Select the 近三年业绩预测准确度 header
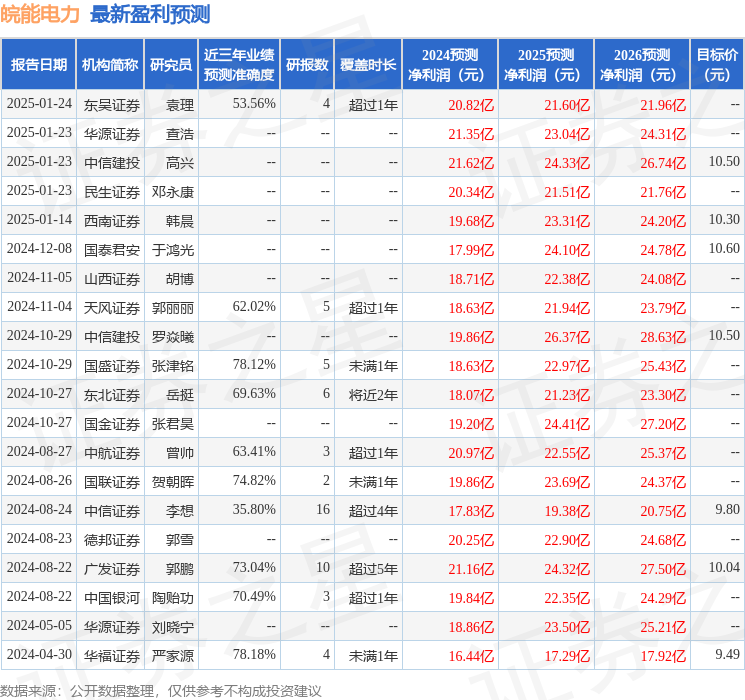The image size is (745, 700). 239,65
